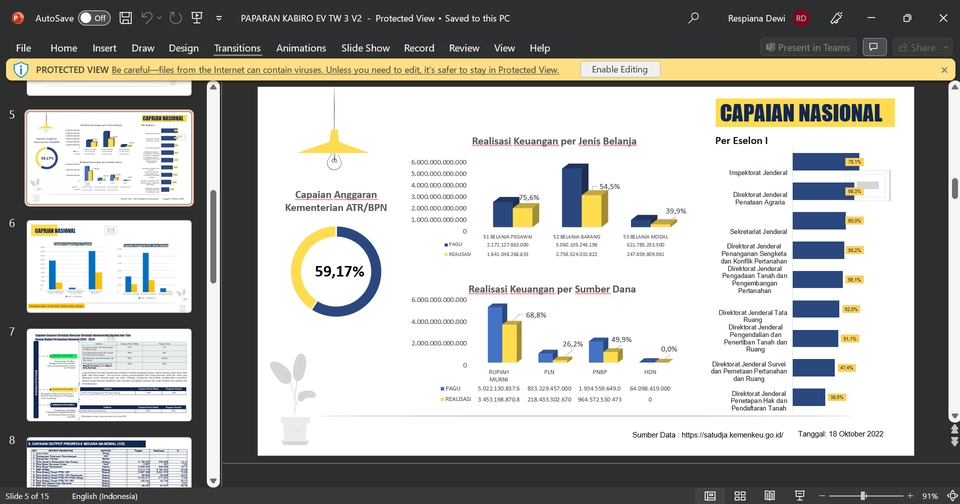Adjust the zoom slider in status bar
The width and height of the screenshot is (960, 504).
coord(863,496)
